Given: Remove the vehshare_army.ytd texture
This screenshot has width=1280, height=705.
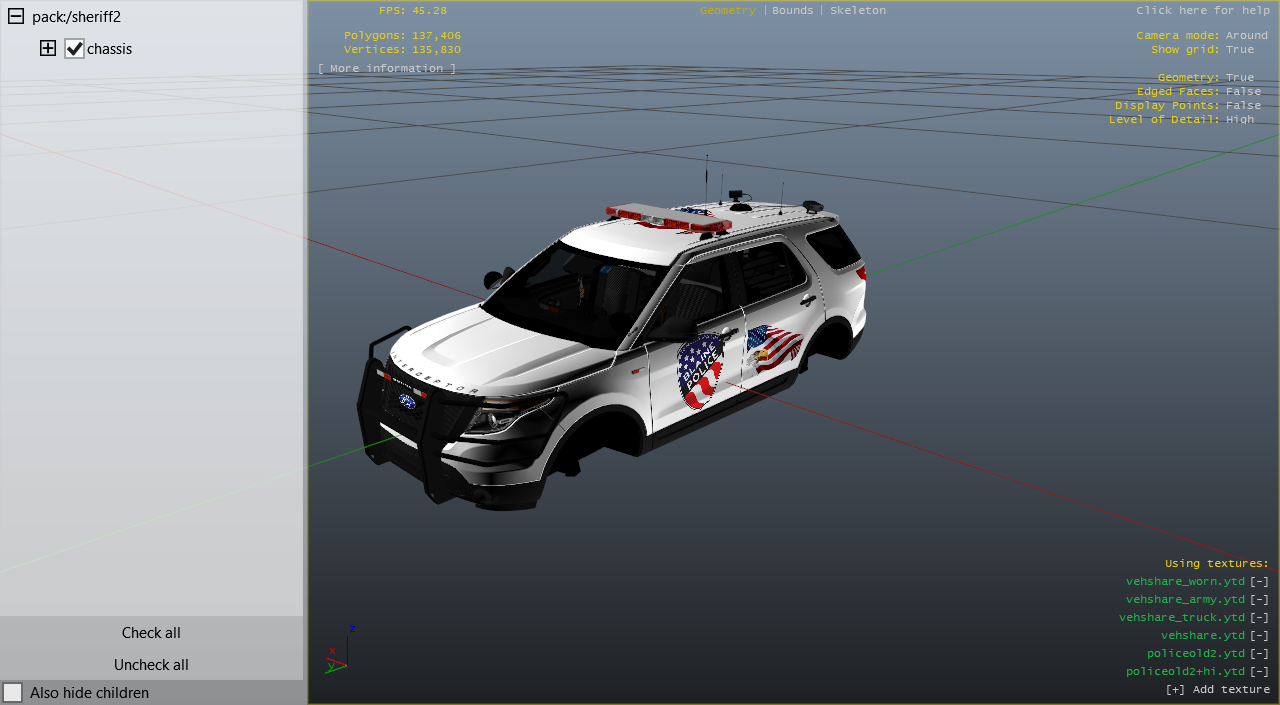Looking at the screenshot, I should pos(1259,600).
